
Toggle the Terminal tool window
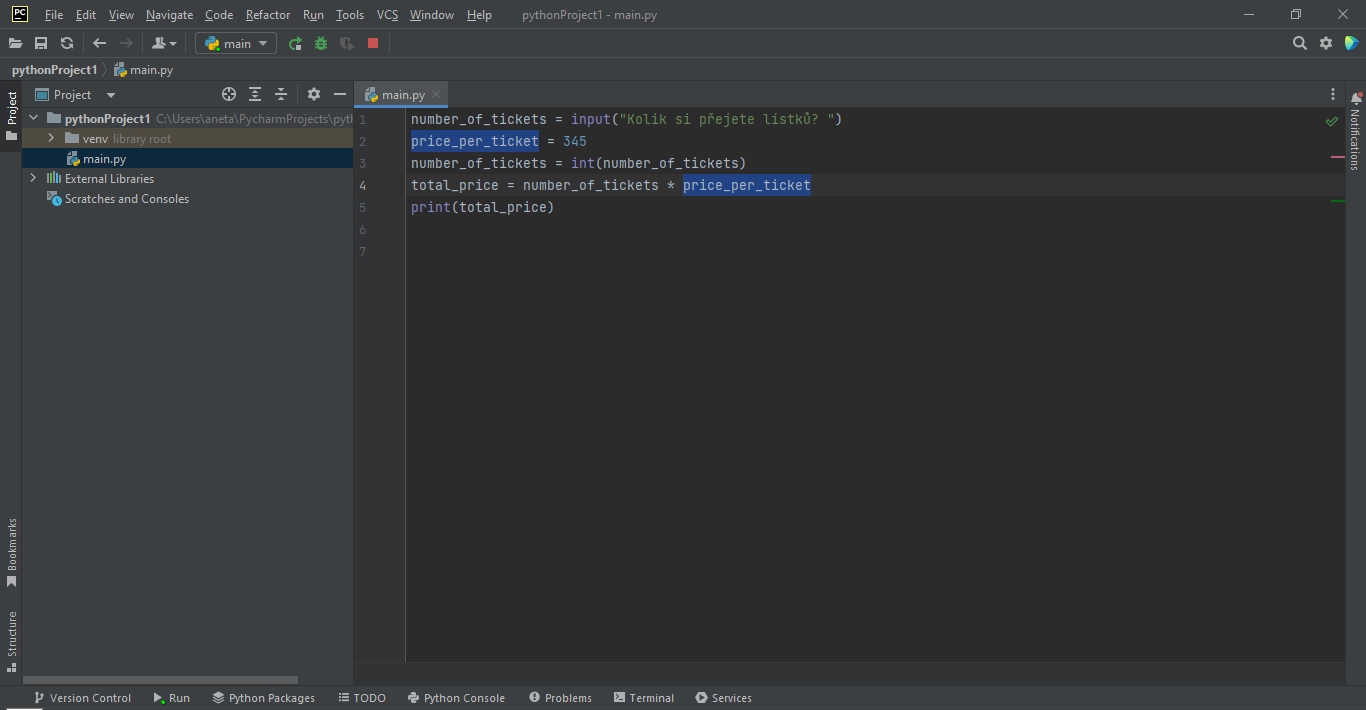643,697
